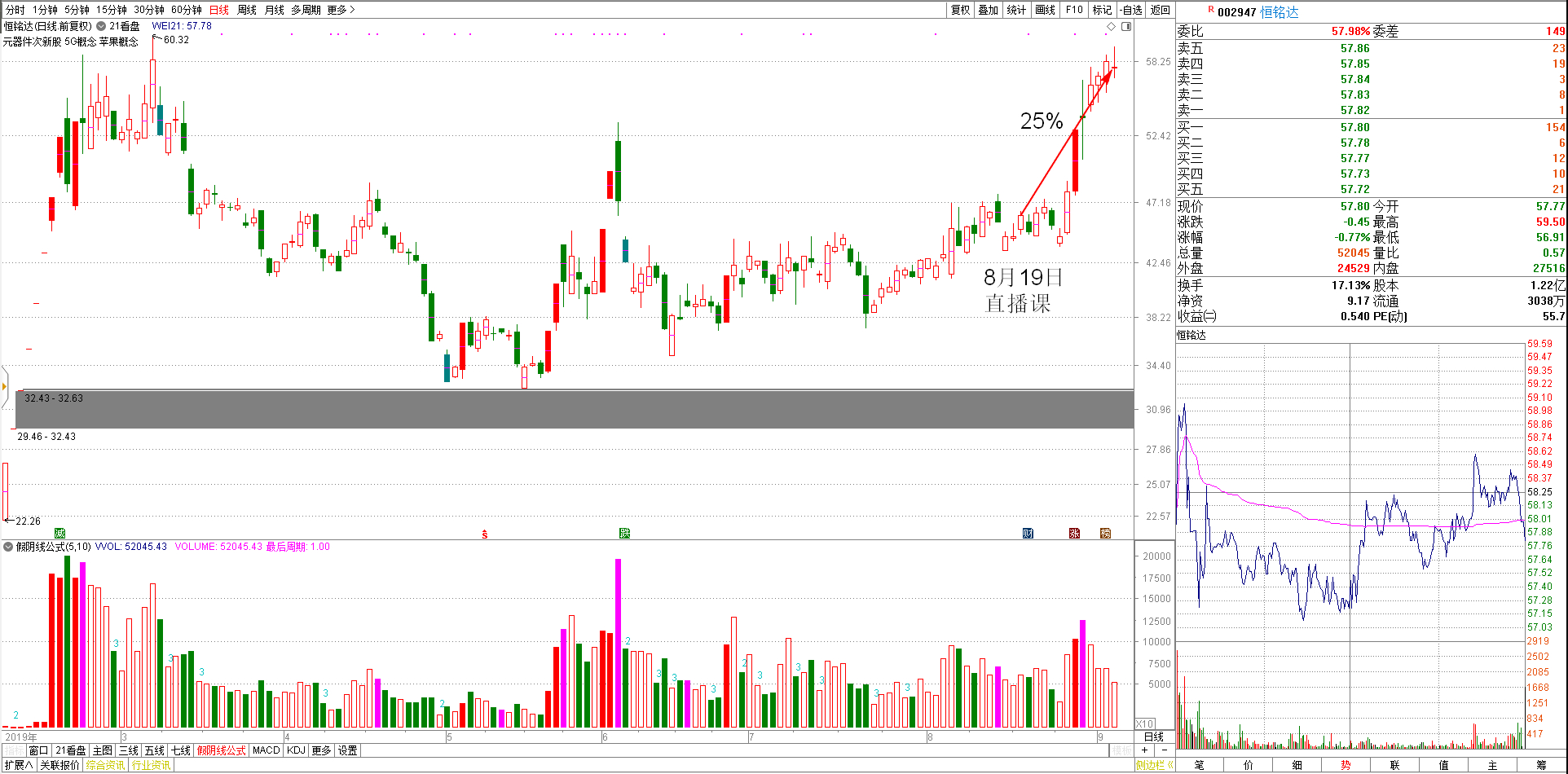Image resolution: width=1568 pixels, height=774 pixels.
Task: Click the red 涨 marker icon
Action: pyautogui.click(x=1074, y=533)
